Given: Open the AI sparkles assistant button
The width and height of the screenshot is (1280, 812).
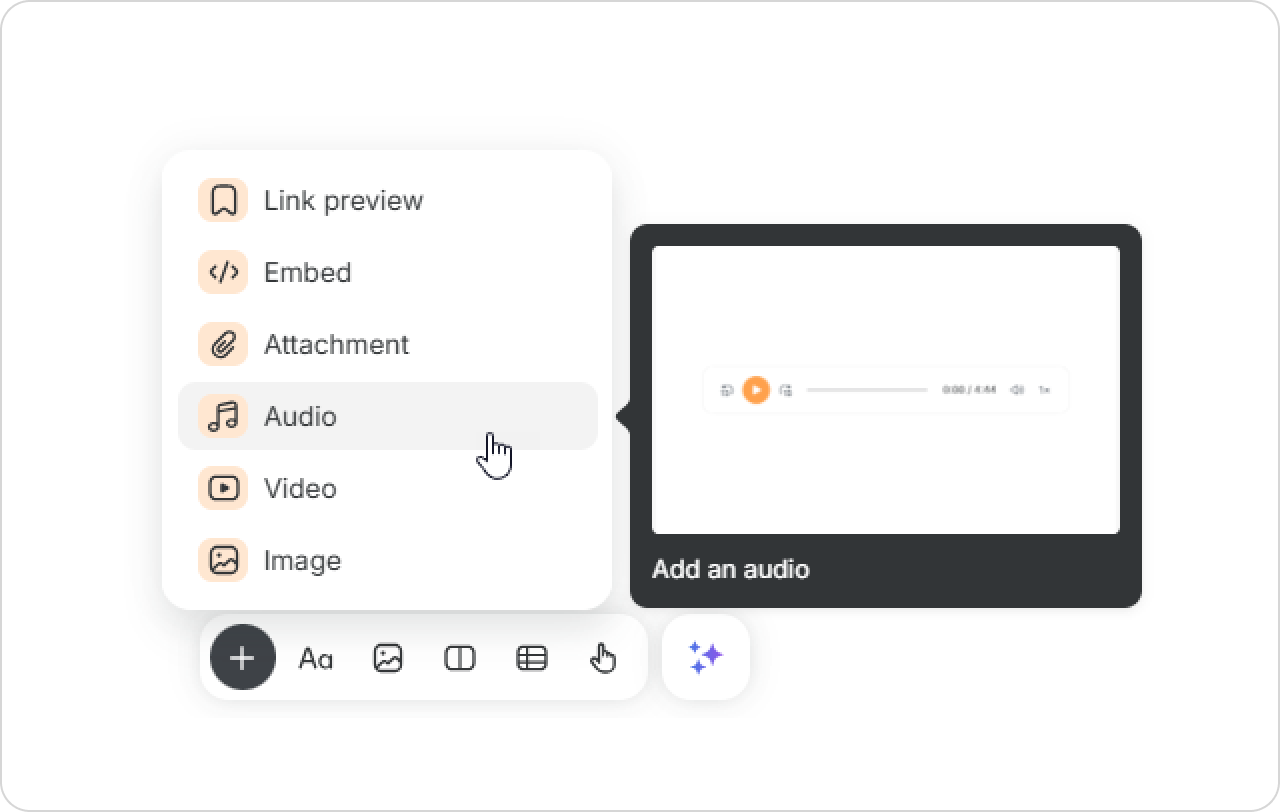Looking at the screenshot, I should [706, 657].
